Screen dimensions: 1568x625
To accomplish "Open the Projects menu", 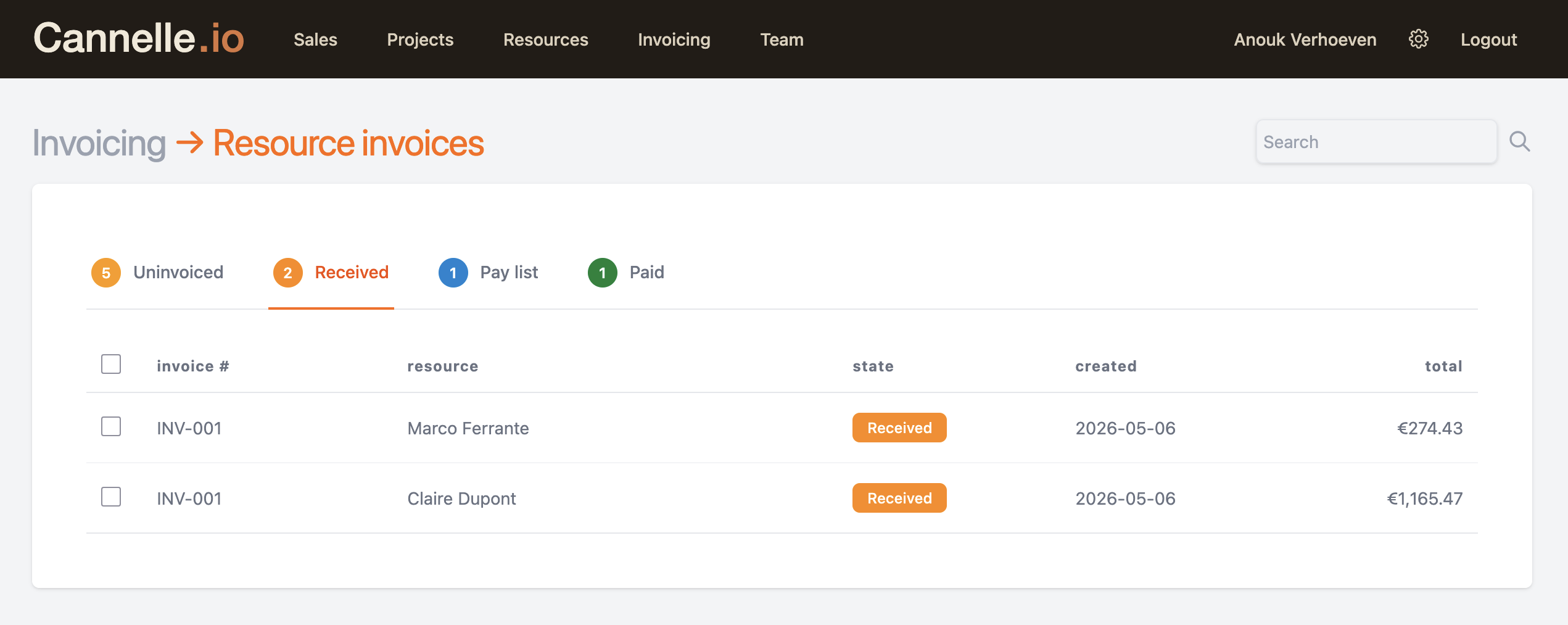I will 420,39.
